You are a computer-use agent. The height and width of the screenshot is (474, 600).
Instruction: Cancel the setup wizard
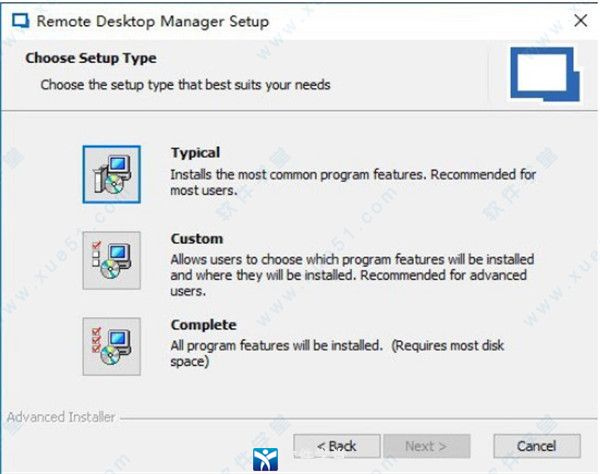pyautogui.click(x=536, y=445)
